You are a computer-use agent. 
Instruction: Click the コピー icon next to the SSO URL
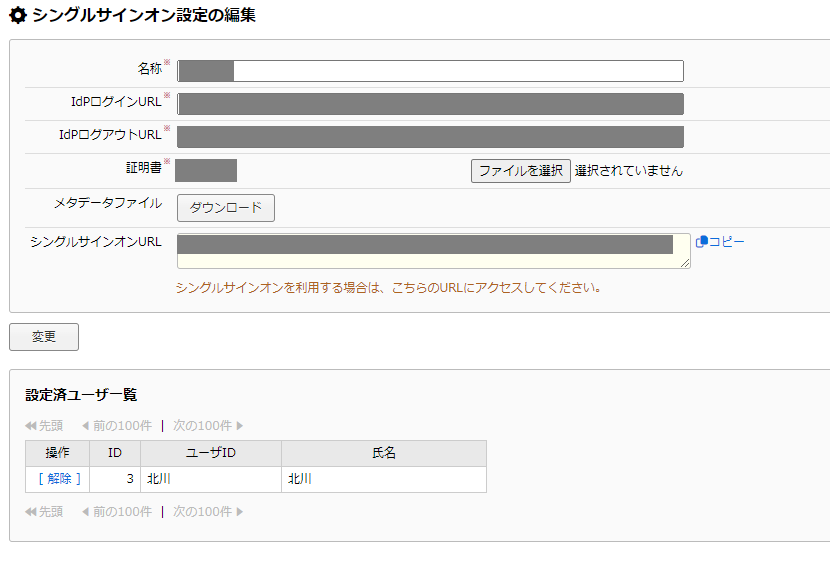[x=702, y=242]
